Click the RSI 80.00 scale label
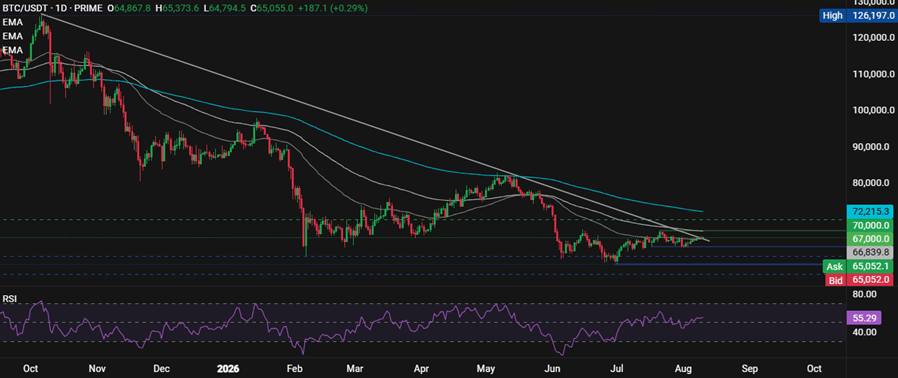898x378 pixels. pyautogui.click(x=864, y=294)
